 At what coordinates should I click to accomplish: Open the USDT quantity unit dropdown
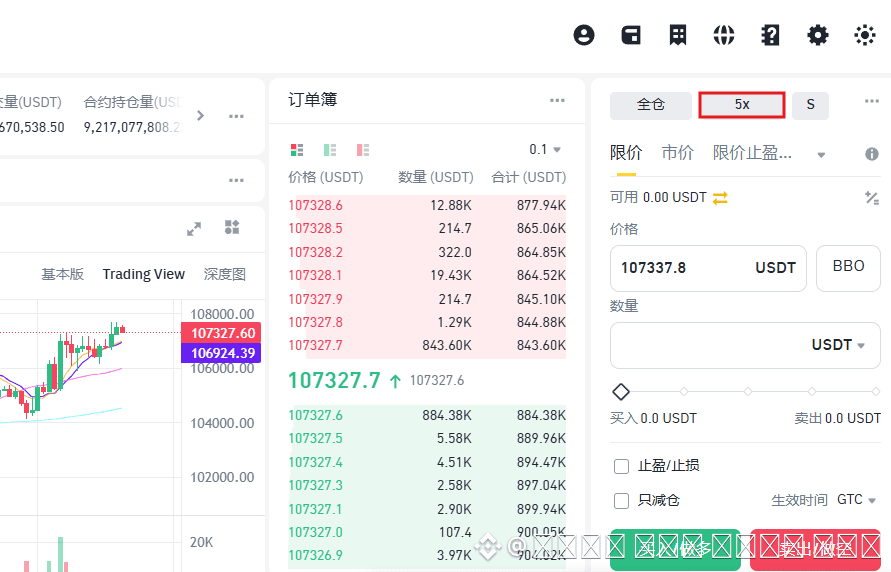[838, 345]
